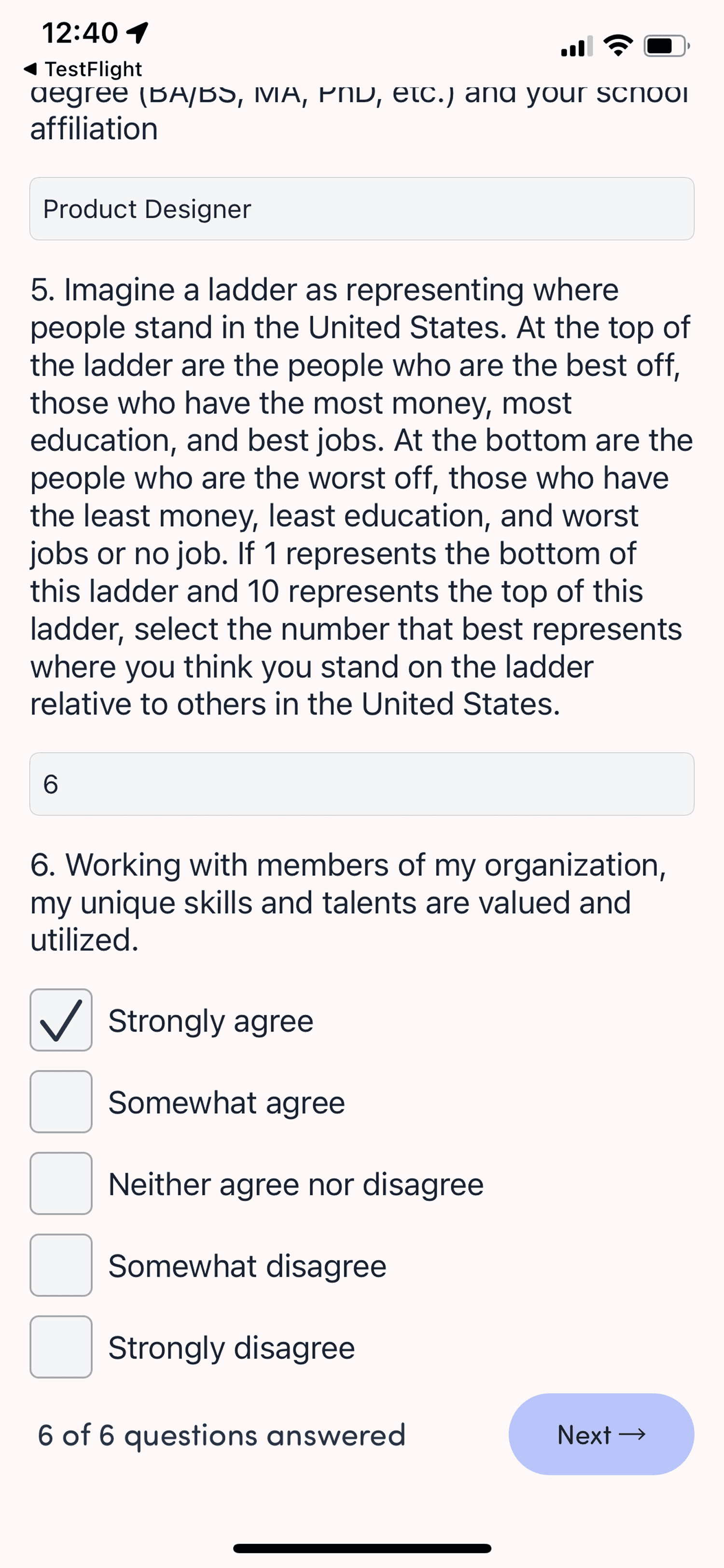Tap the home indicator bar
The image size is (724, 1568).
pos(362,1548)
